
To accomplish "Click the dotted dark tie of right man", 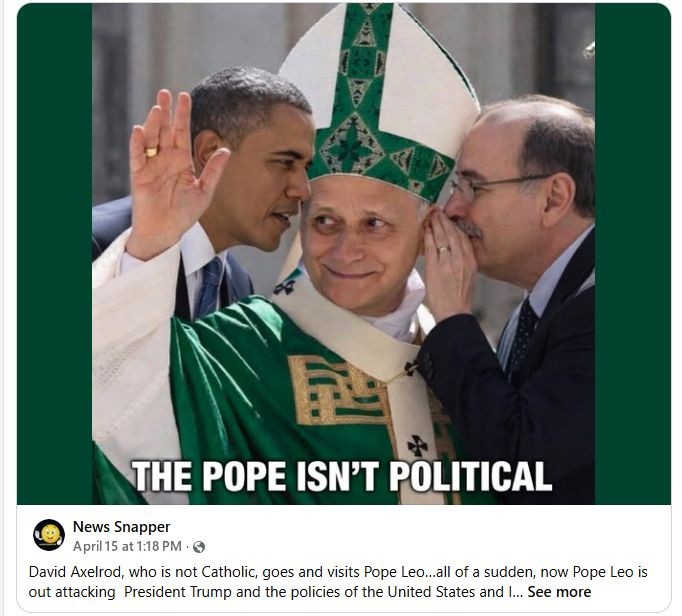I will click(x=524, y=333).
